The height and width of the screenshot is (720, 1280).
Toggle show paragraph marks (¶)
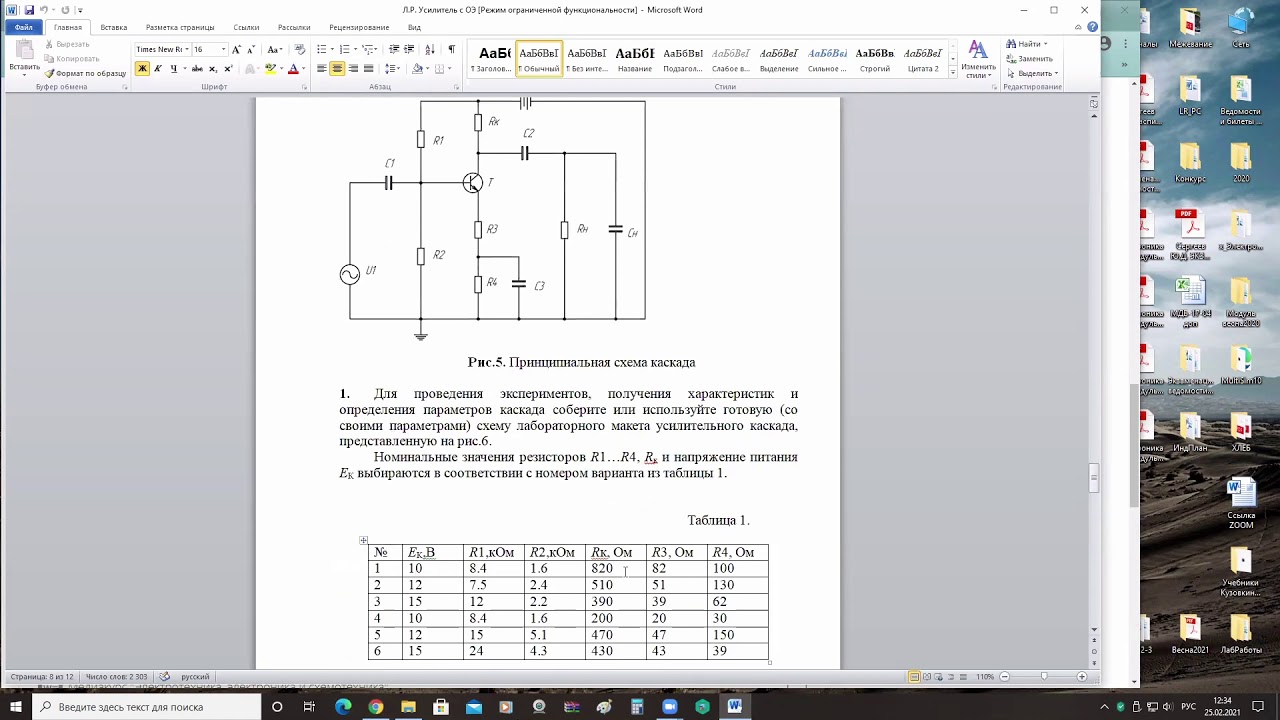[451, 49]
